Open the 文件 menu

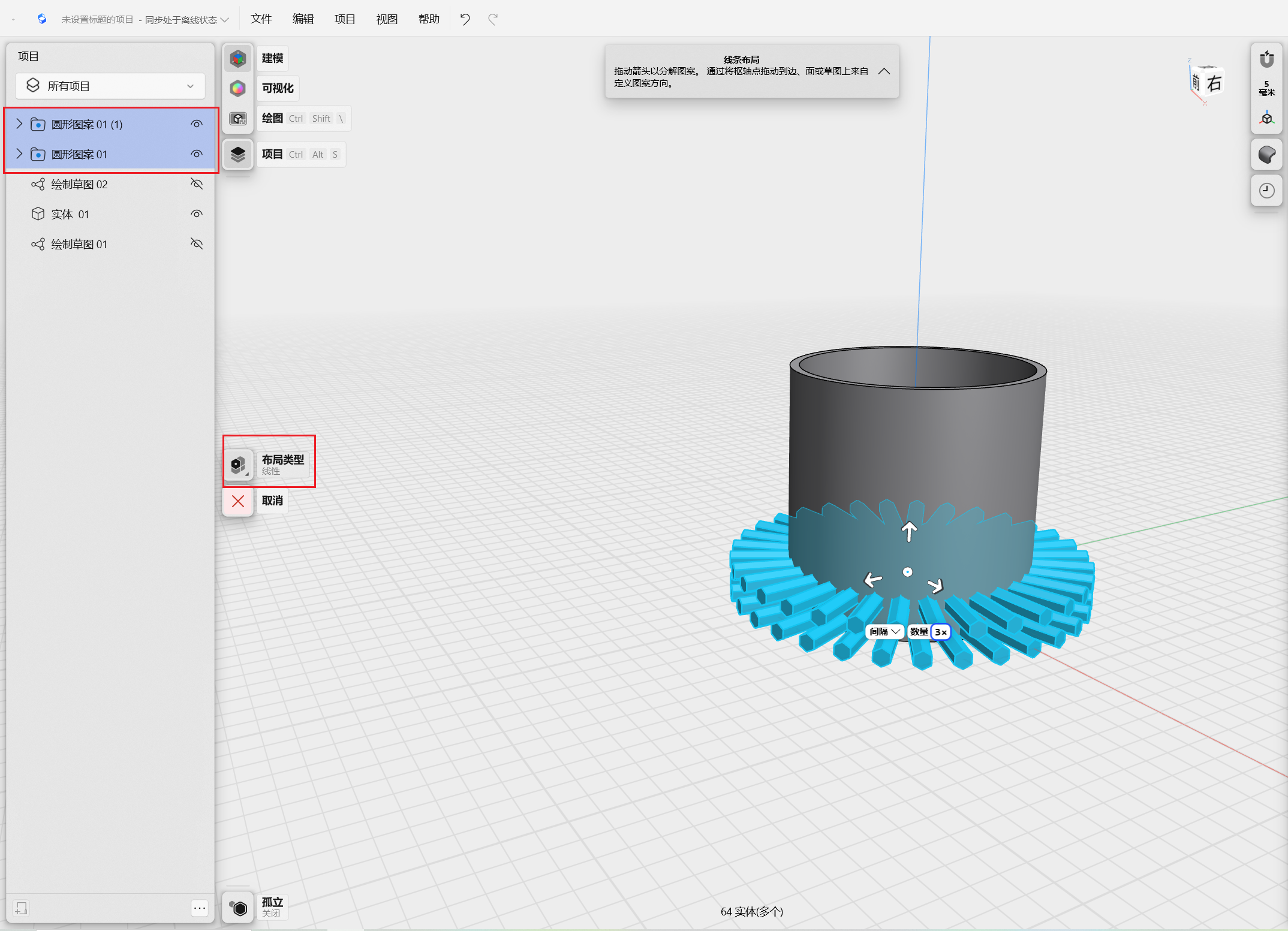pyautogui.click(x=261, y=19)
